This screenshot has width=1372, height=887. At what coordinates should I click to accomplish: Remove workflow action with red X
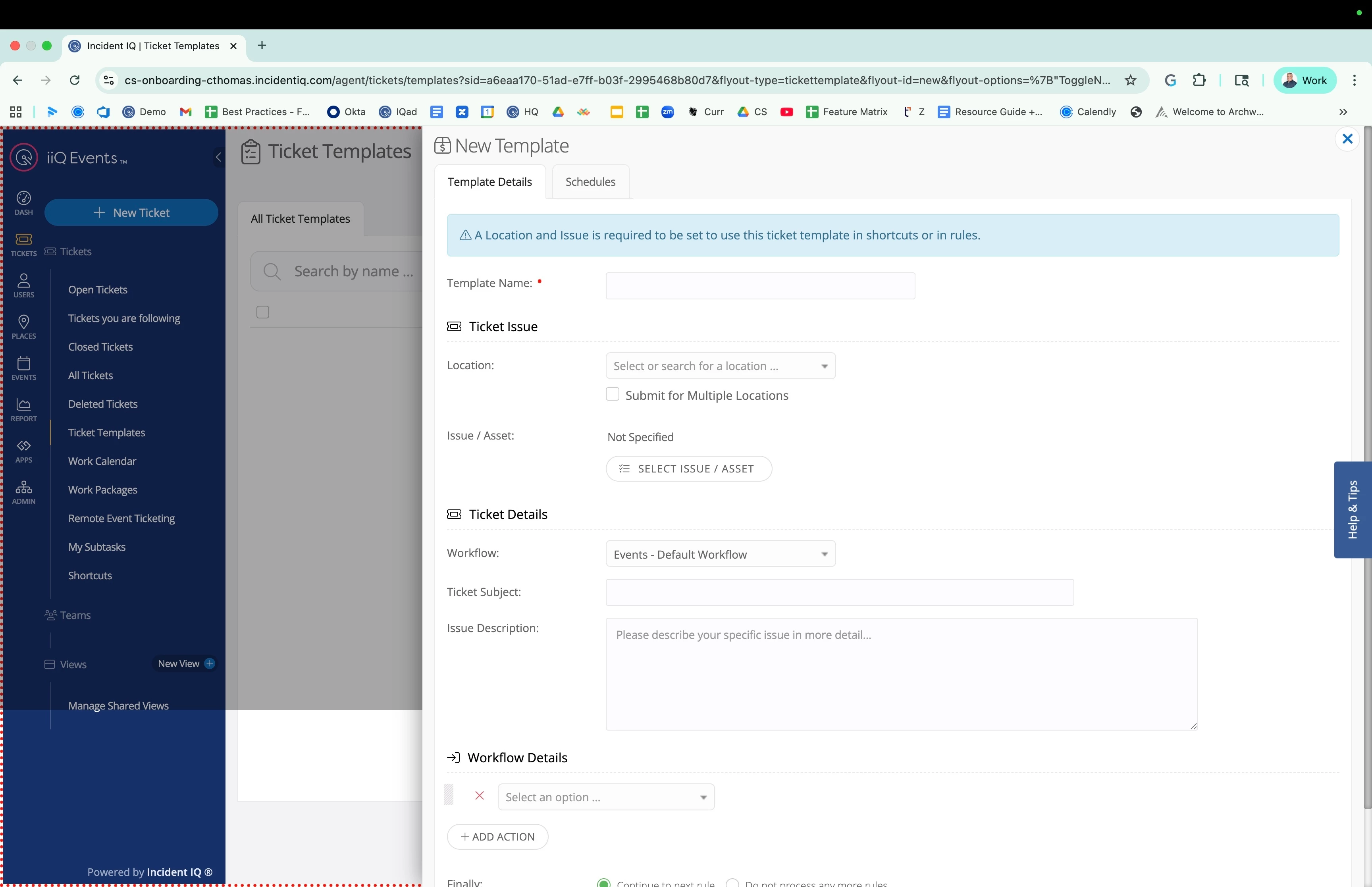tap(479, 796)
